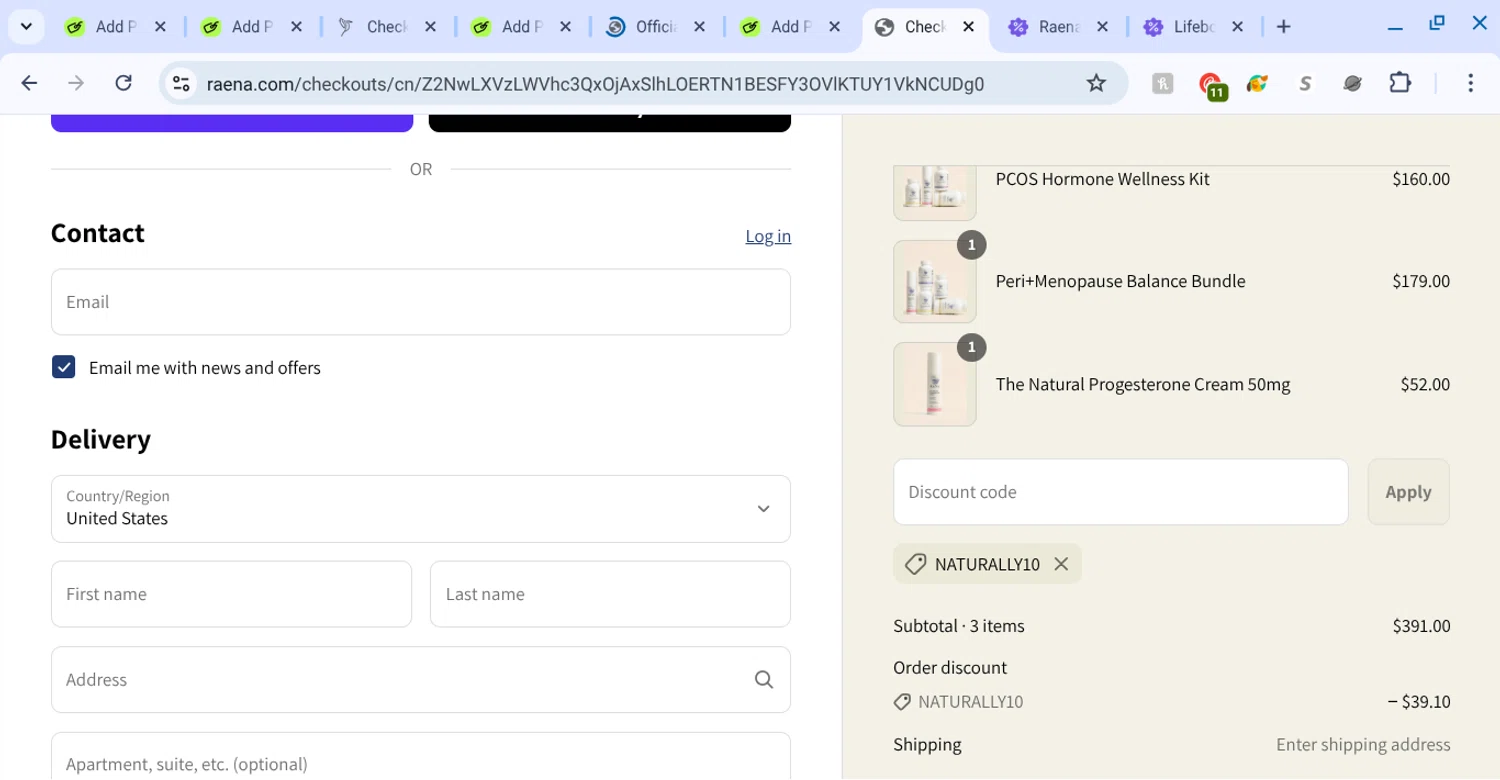This screenshot has height=780, width=1500.
Task: Focus the Discount code field
Action: (x=1120, y=492)
